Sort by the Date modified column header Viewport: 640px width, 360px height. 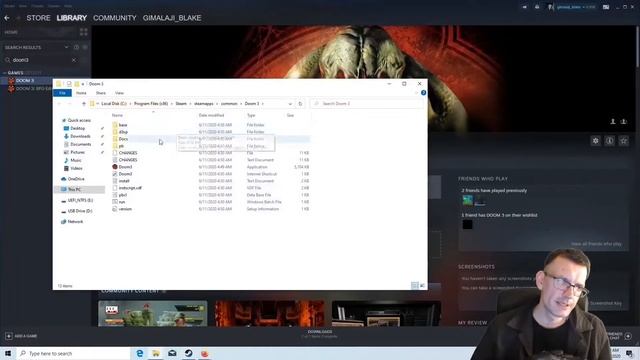pyautogui.click(x=211, y=116)
